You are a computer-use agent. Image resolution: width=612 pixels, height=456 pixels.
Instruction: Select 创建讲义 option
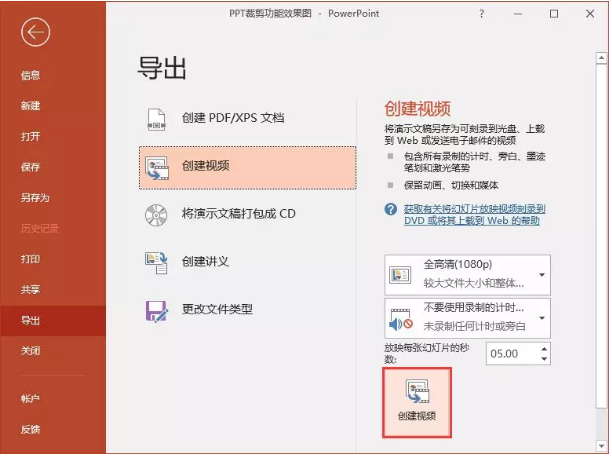click(x=247, y=262)
